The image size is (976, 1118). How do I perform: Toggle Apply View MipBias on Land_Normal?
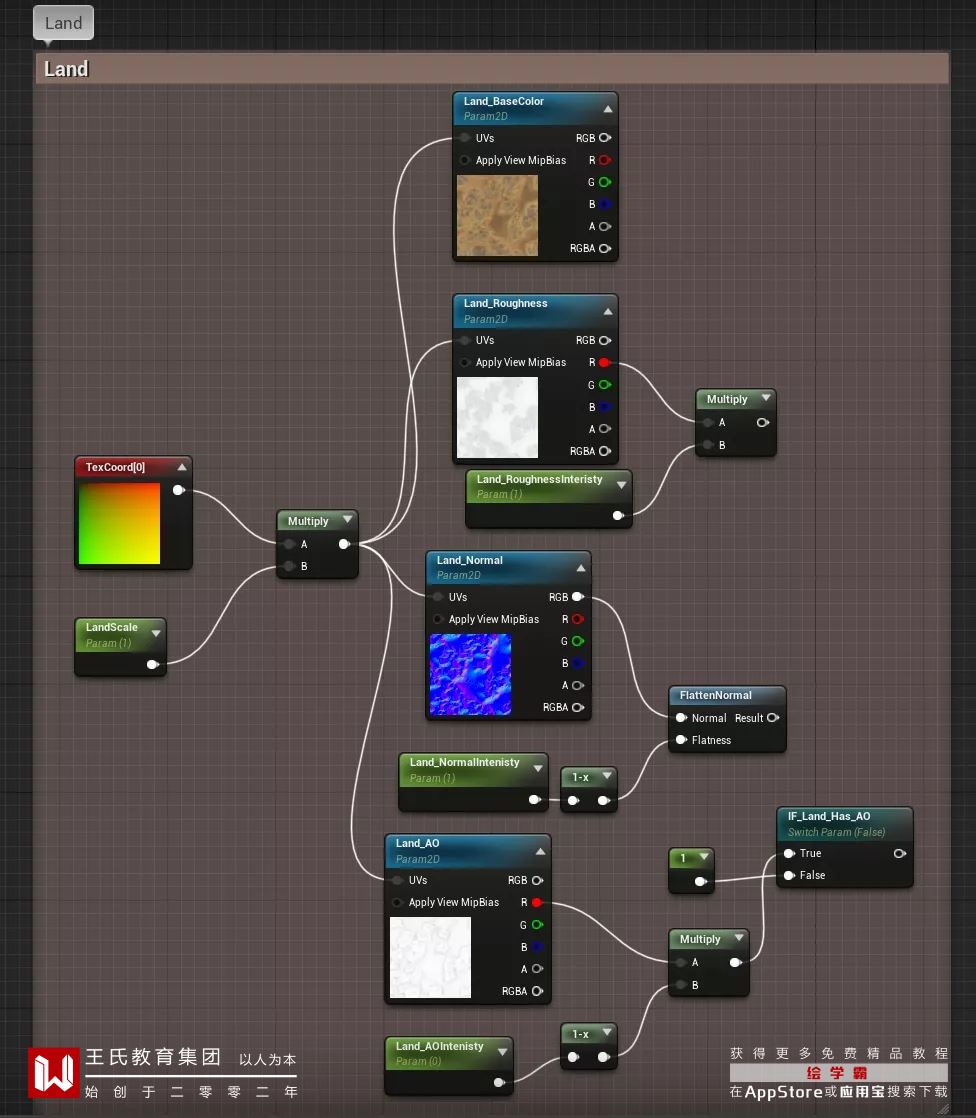coord(438,619)
